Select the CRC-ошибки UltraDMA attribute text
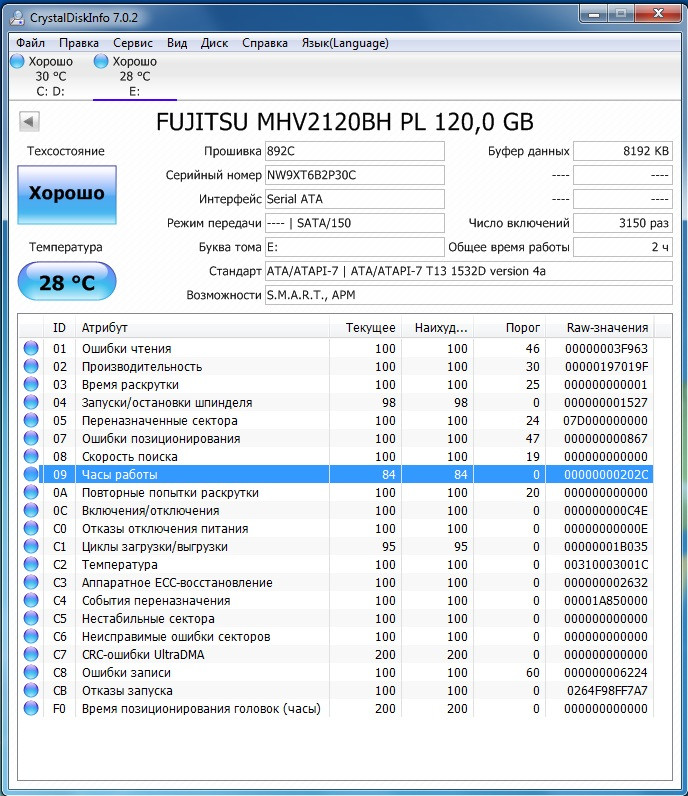This screenshot has height=796, width=688. 143,655
